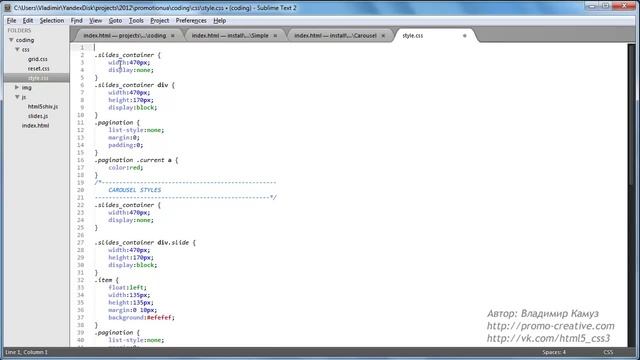The height and width of the screenshot is (360, 640).
Task: Change the CSS syntax in status bar
Action: [608, 352]
